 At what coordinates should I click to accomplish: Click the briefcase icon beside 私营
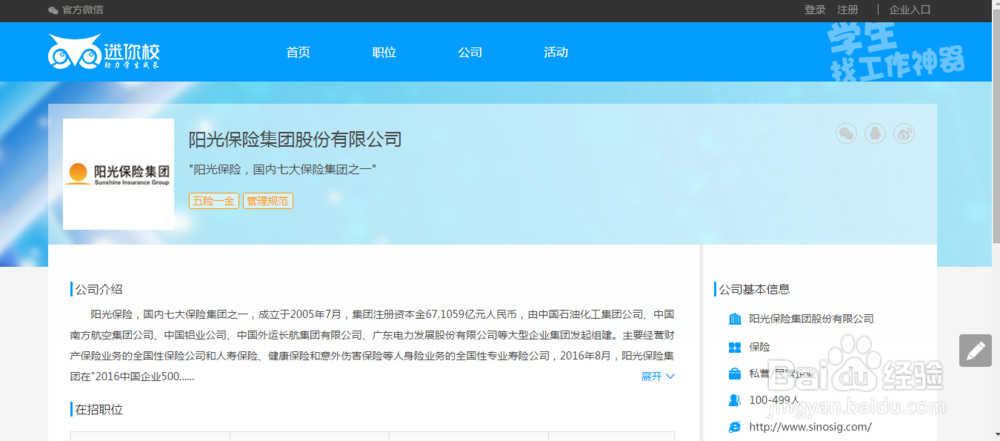point(735,373)
